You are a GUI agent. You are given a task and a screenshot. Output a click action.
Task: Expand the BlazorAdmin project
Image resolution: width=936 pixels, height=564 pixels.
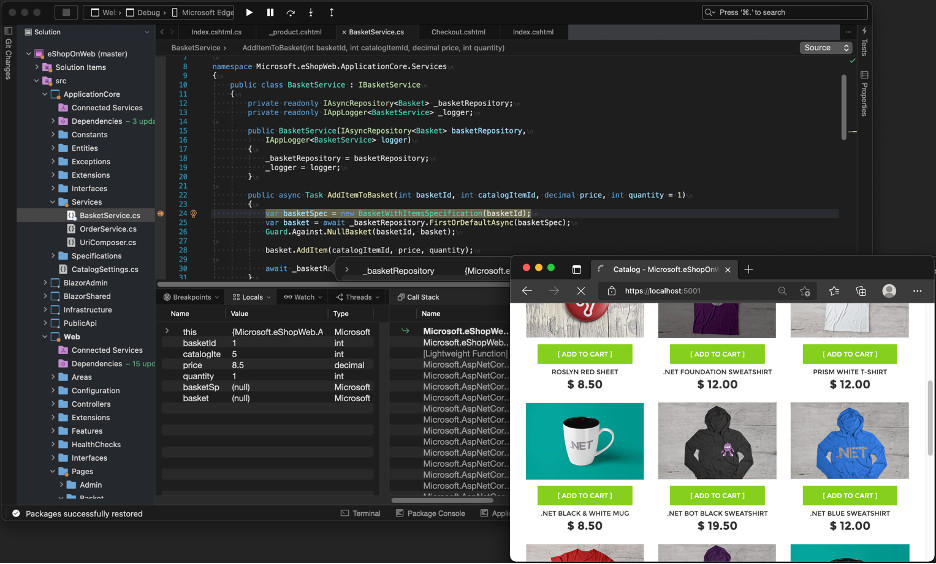(x=45, y=282)
